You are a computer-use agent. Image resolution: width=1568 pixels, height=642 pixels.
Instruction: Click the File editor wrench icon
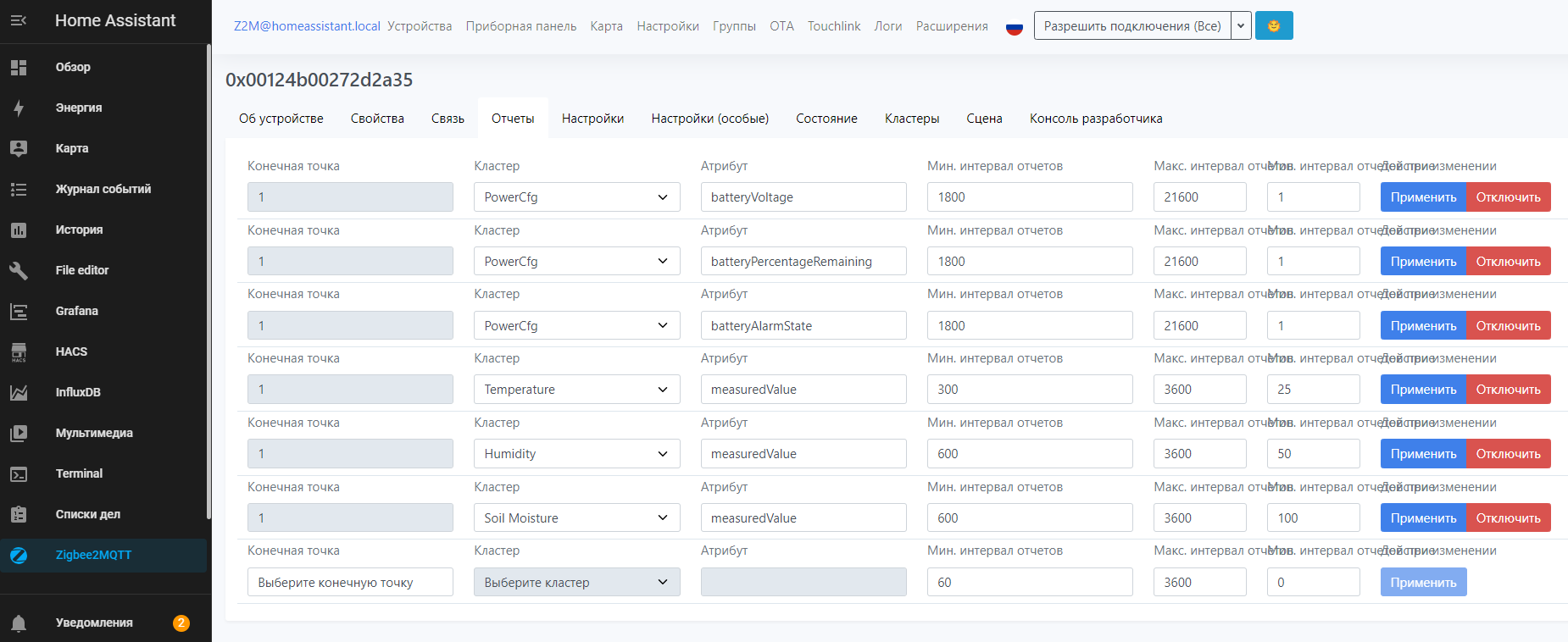[19, 270]
